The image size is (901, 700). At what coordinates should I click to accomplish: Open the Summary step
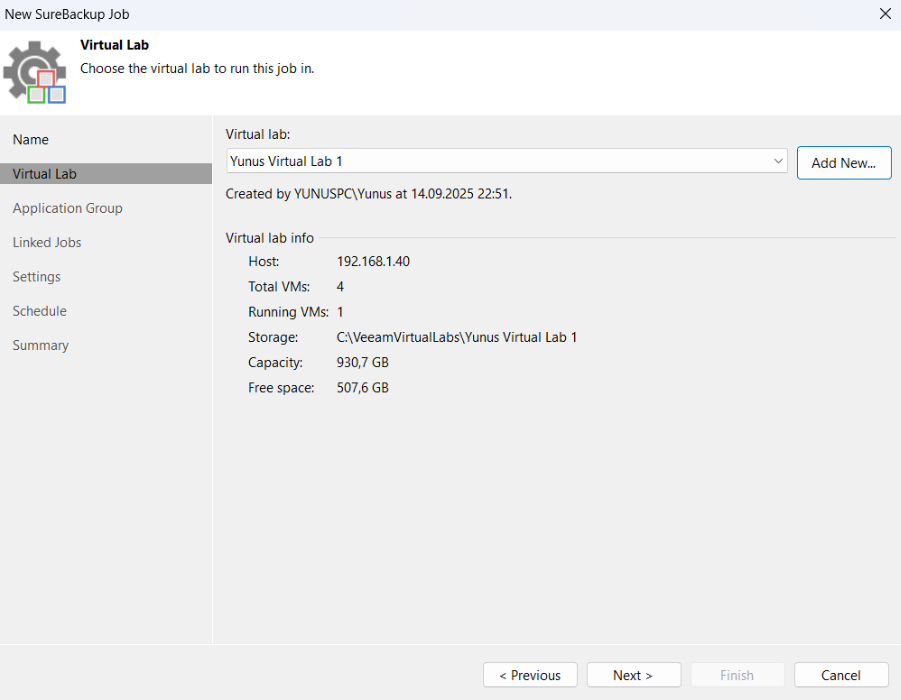41,345
